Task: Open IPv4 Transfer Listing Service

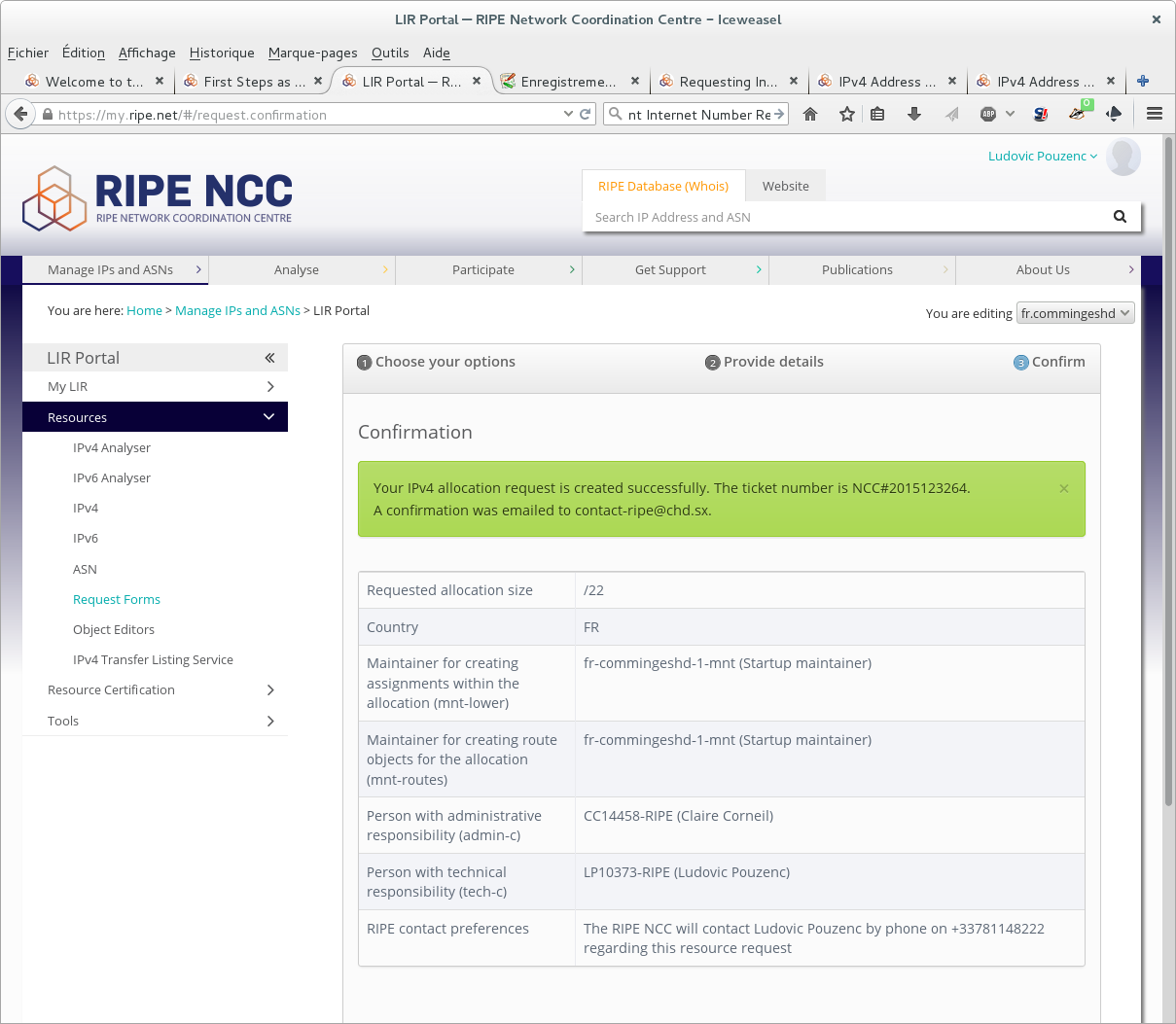Action: [153, 660]
